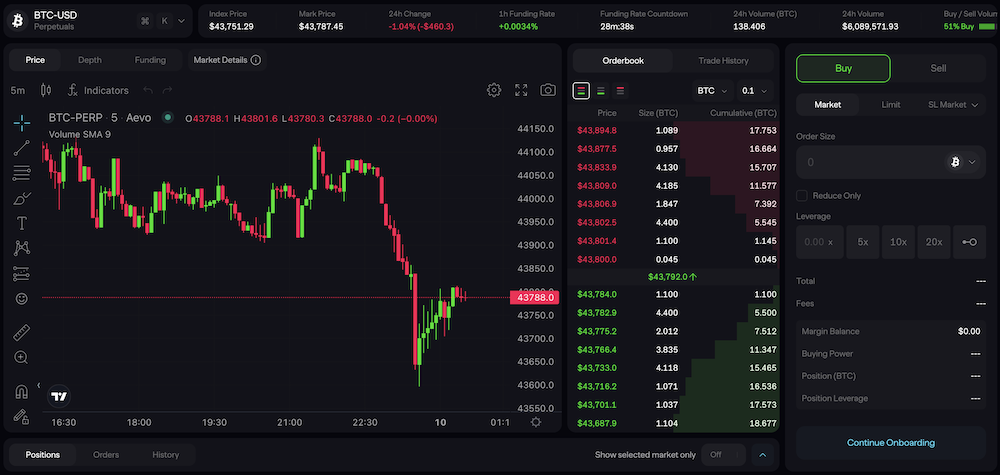Screen dimensions: 1000x475
Task: Click the mid price $43,792.0
Action: pos(672,277)
